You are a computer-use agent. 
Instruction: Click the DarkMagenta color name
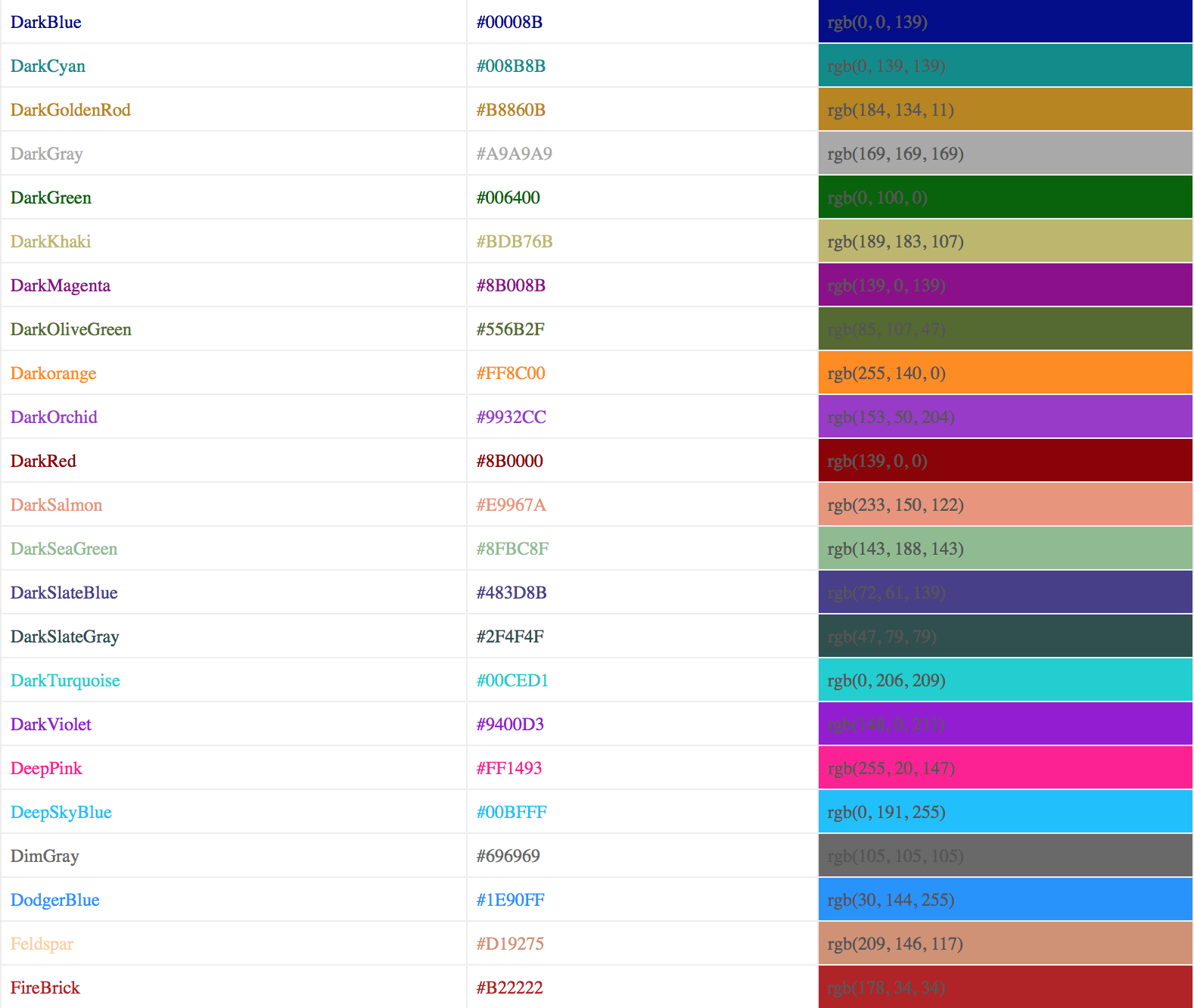61,285
